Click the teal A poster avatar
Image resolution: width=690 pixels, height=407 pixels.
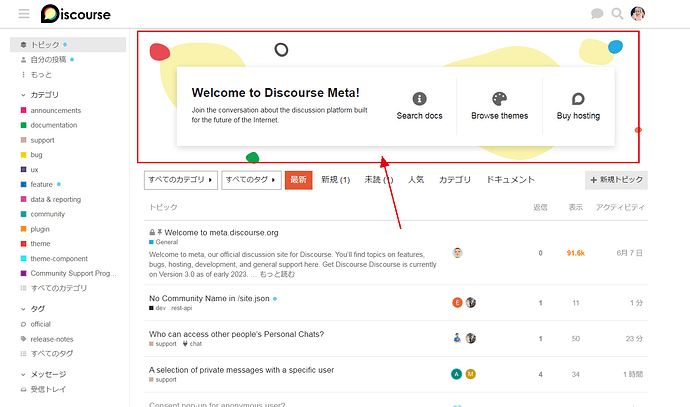coord(456,374)
